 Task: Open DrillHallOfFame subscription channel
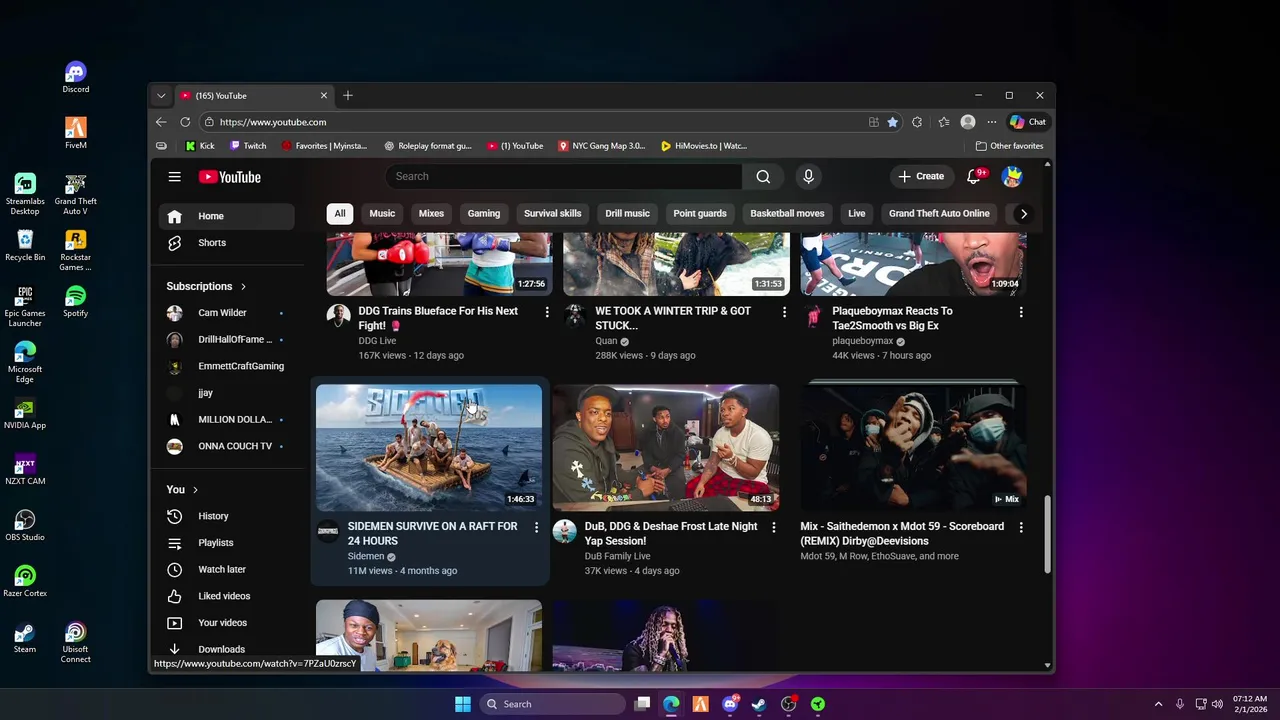pyautogui.click(x=226, y=339)
